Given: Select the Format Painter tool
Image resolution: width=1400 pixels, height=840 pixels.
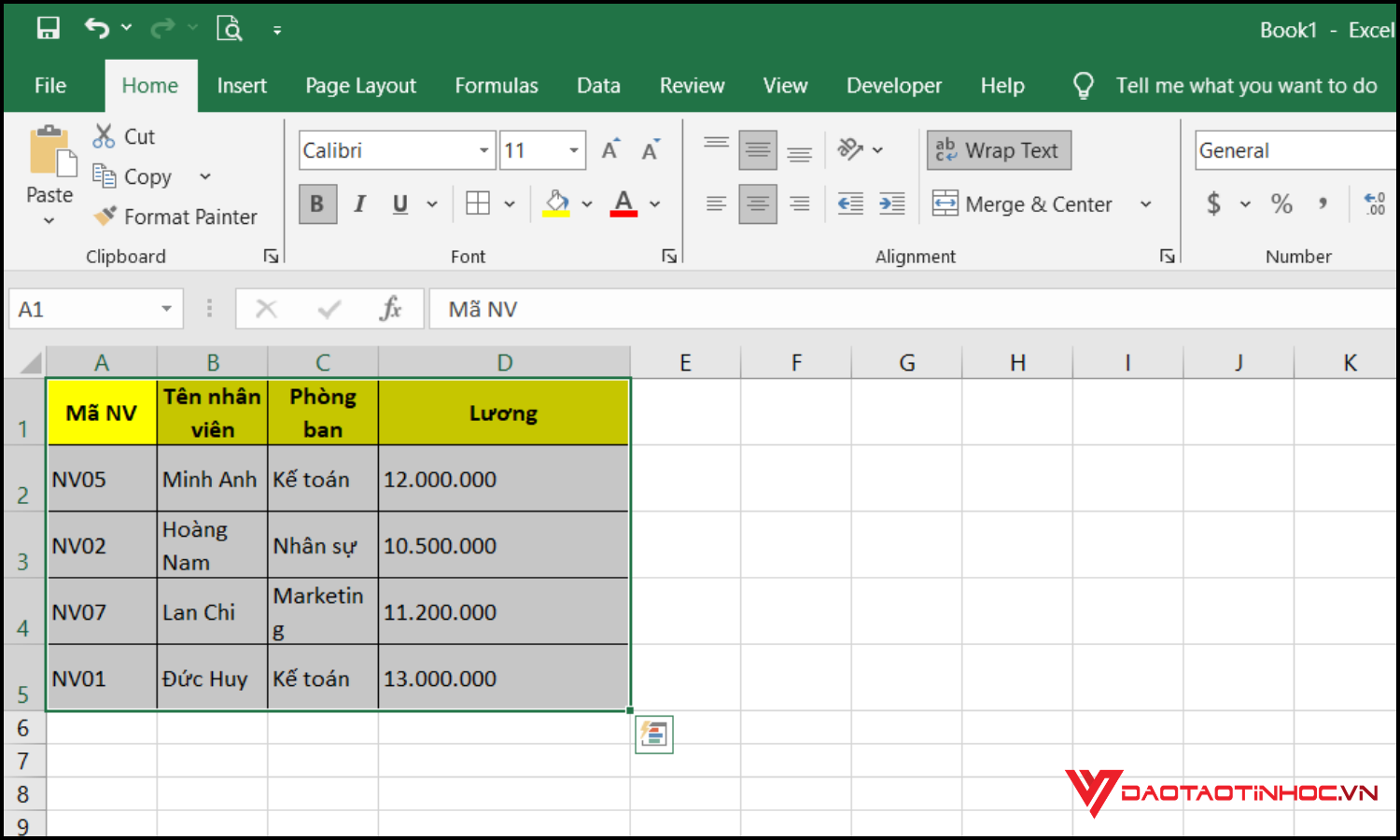Looking at the screenshot, I should pos(177,217).
